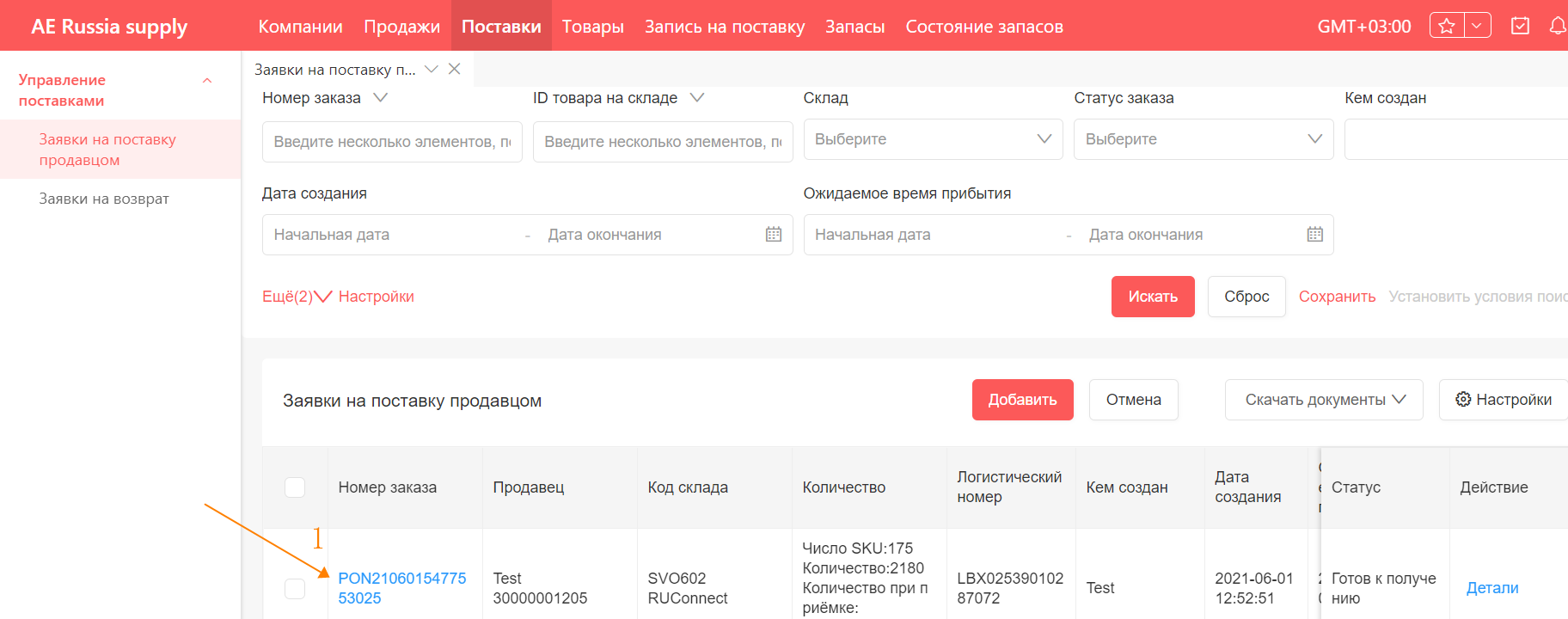Click the gear 'Настройки' button in table toolbar

(x=1504, y=400)
